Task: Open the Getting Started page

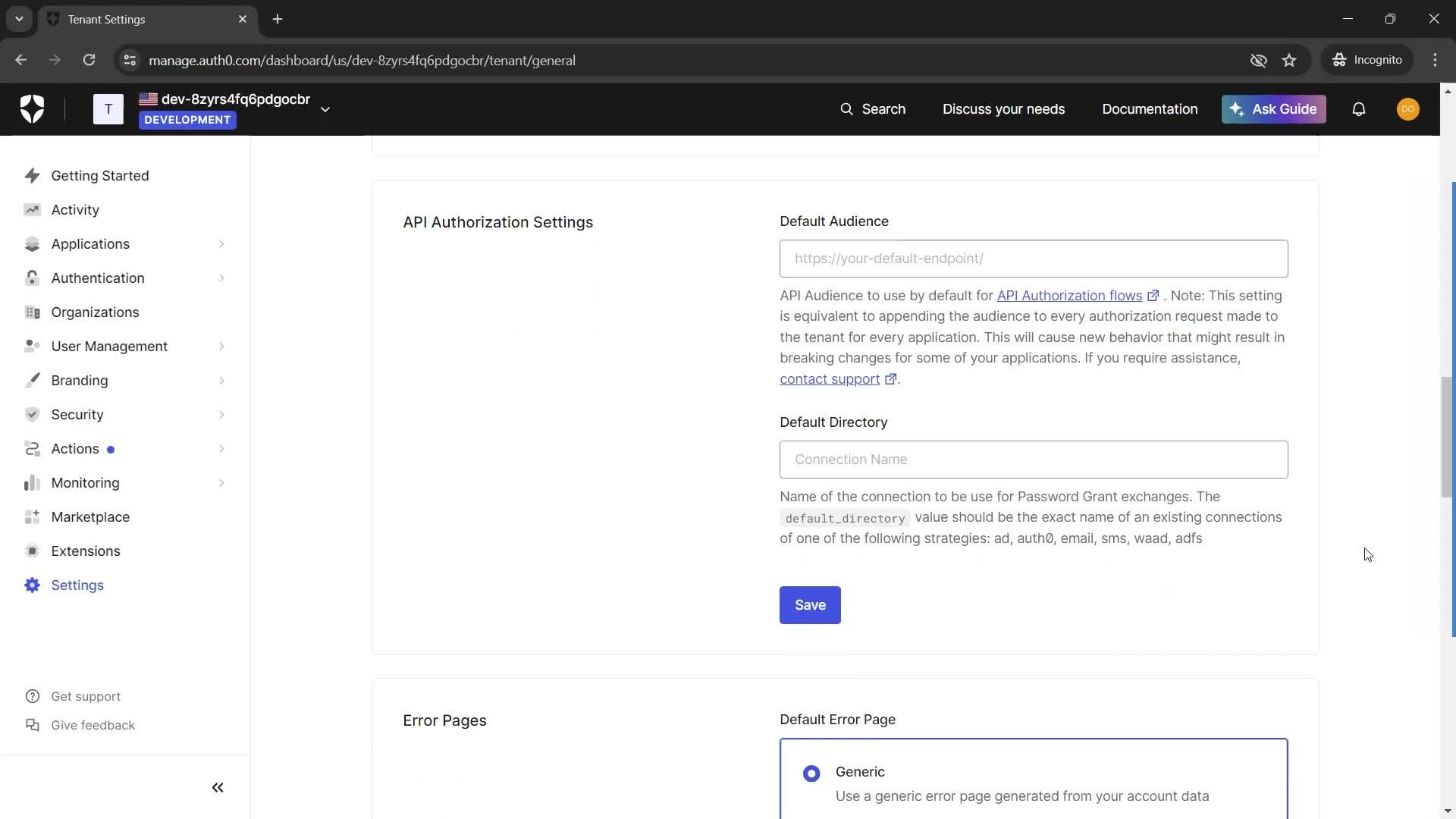Action: click(x=99, y=176)
